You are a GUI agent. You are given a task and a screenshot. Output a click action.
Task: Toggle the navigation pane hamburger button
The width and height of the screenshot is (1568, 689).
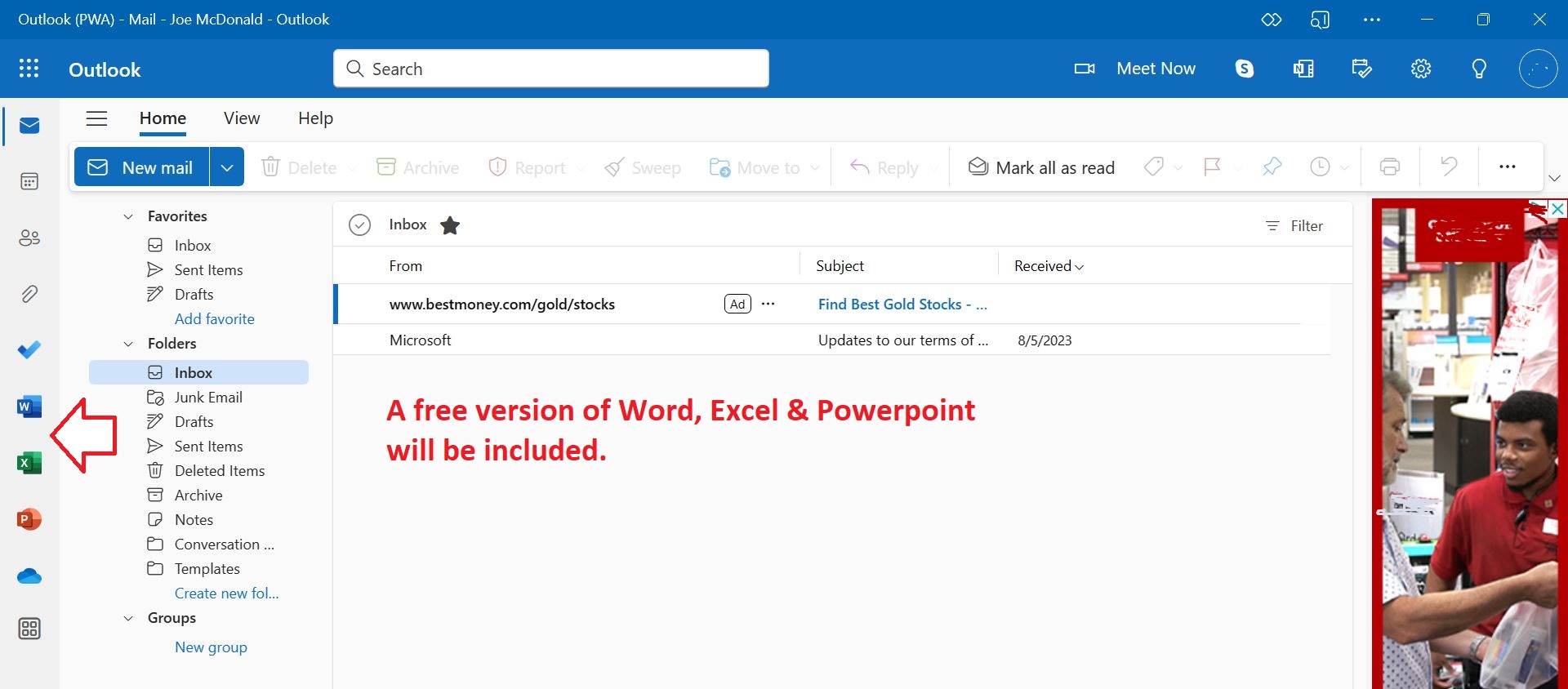click(97, 118)
